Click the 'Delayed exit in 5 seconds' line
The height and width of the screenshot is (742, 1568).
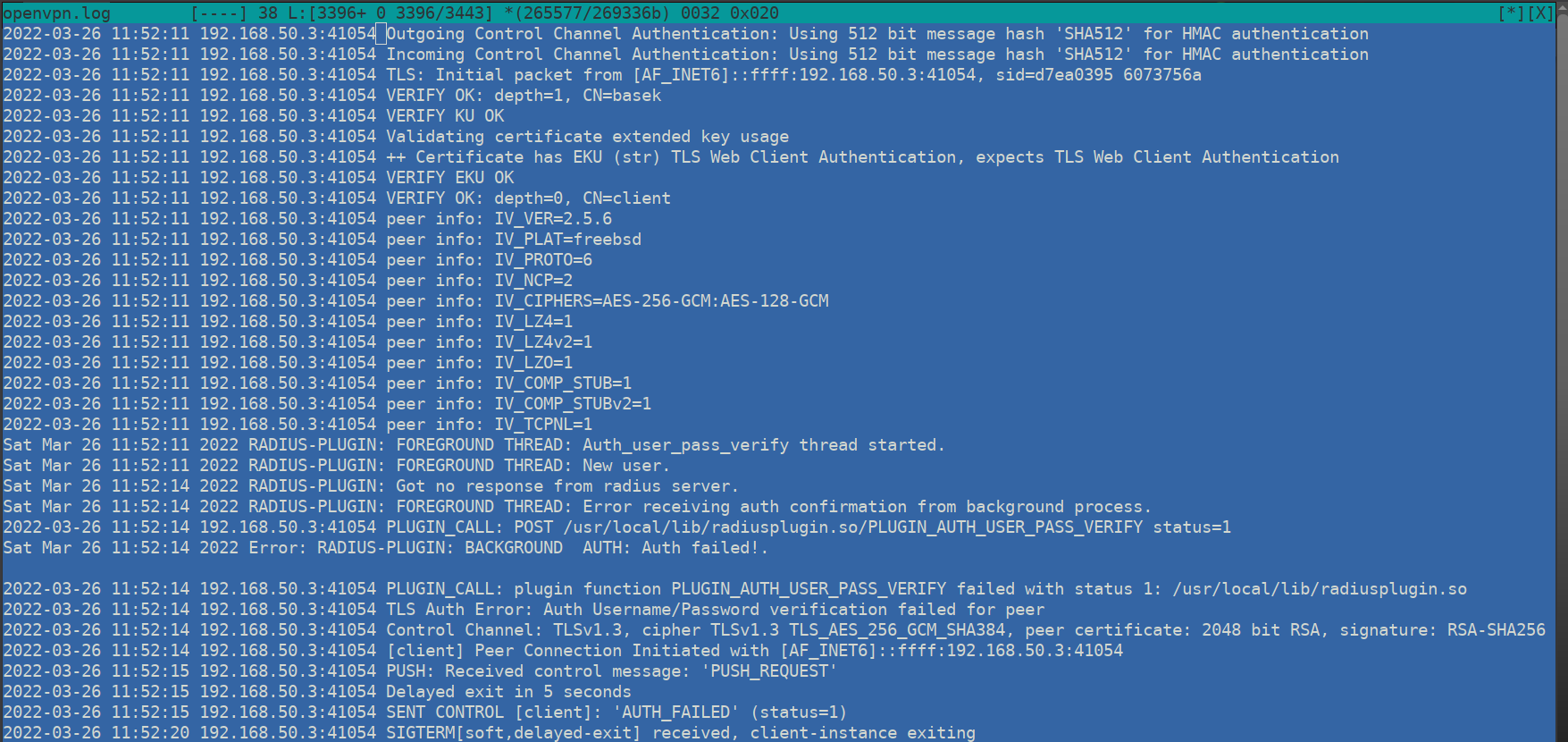[508, 692]
